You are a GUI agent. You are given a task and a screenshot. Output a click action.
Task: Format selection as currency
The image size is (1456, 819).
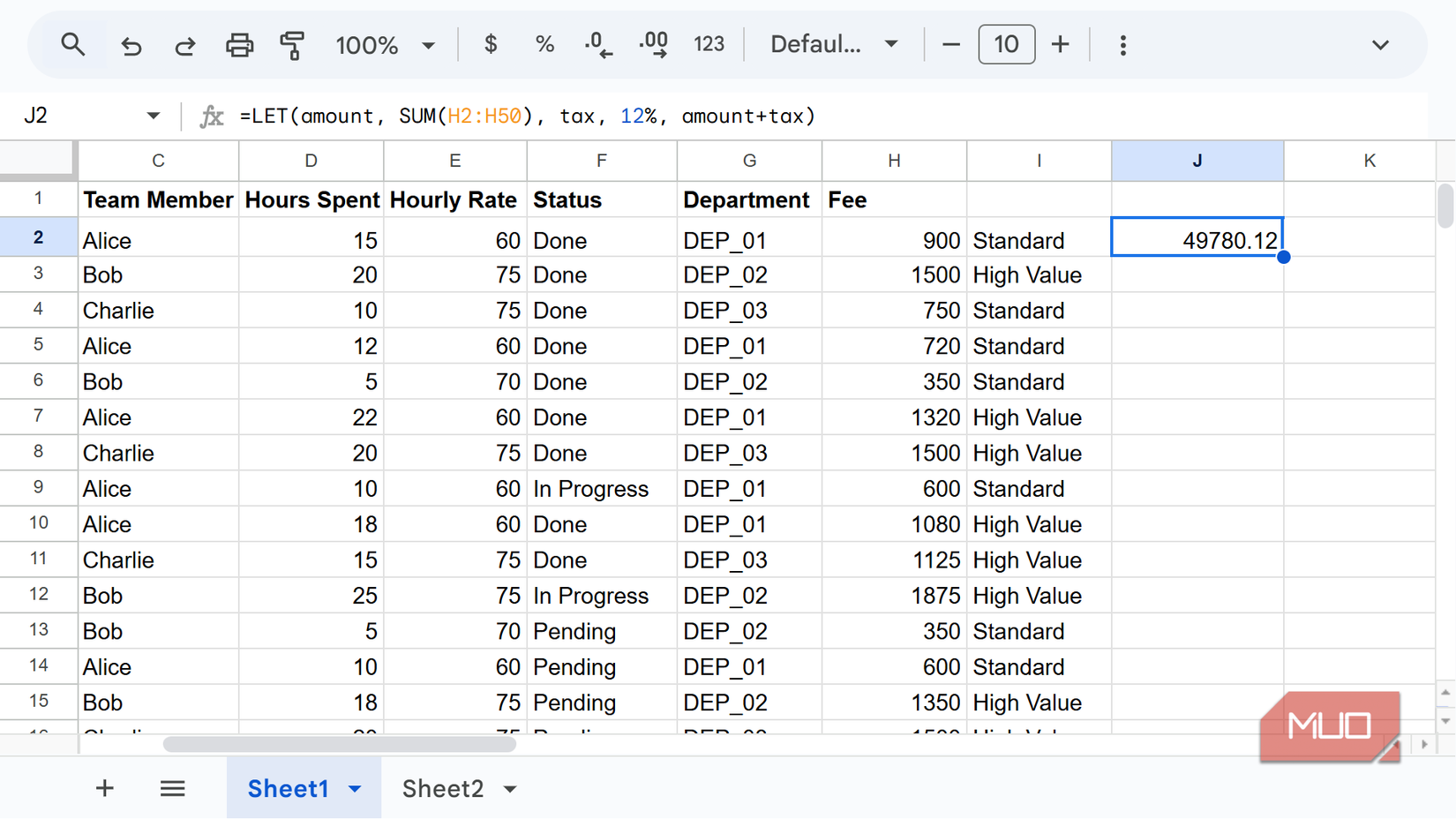click(491, 44)
